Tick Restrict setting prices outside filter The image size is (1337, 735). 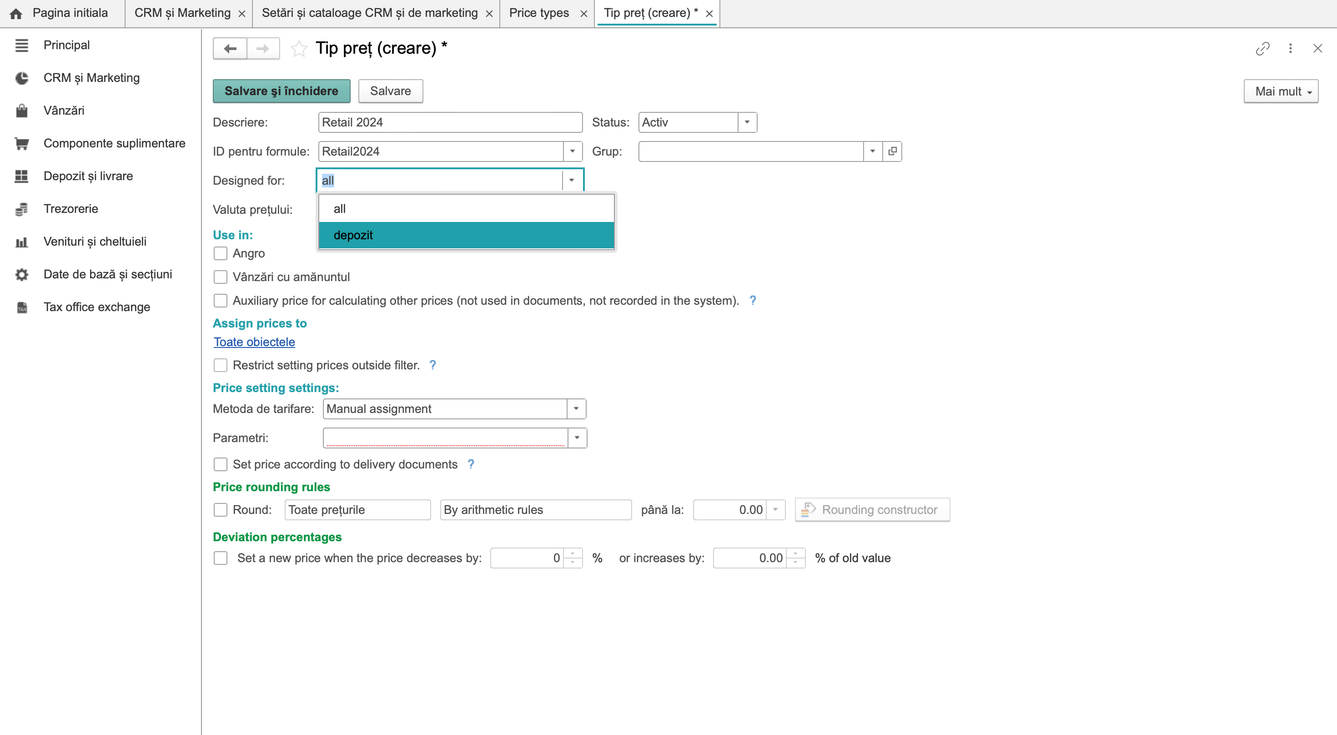click(x=220, y=365)
